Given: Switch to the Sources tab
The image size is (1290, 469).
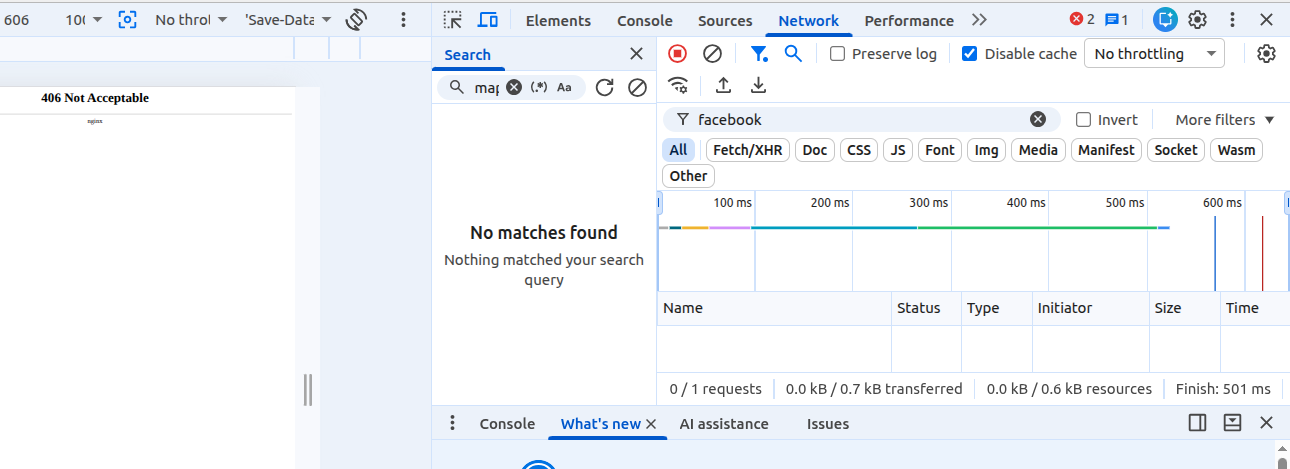Looking at the screenshot, I should tap(725, 20).
